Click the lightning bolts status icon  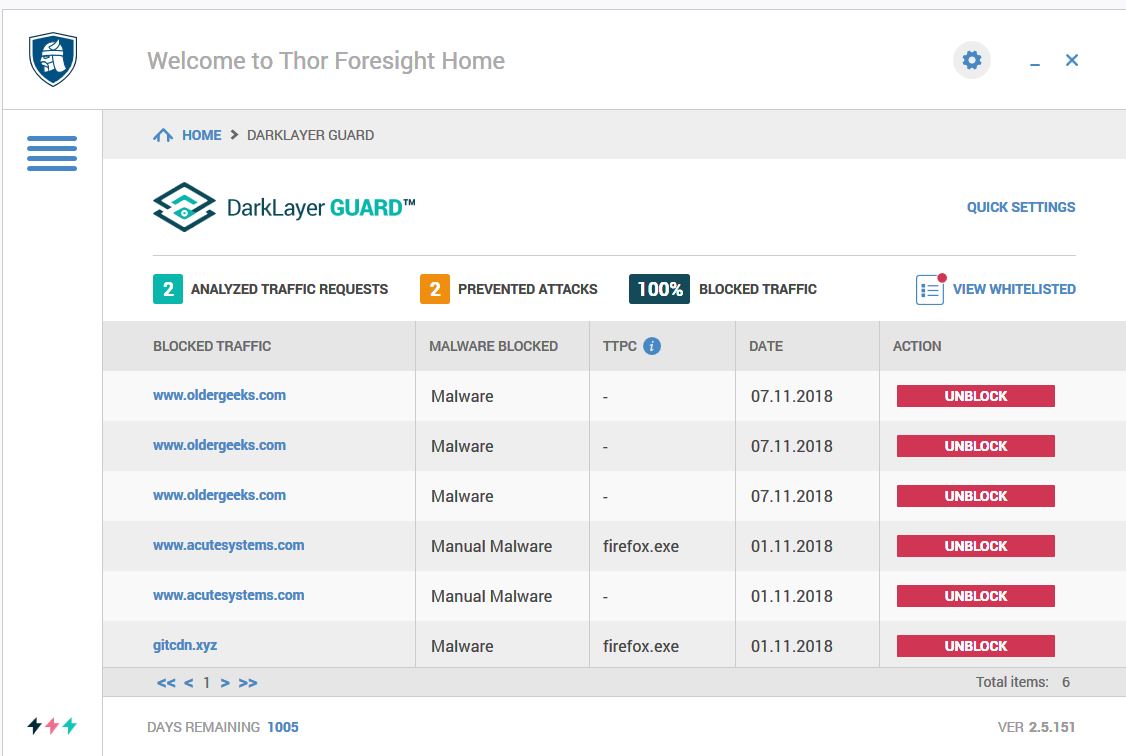tap(52, 726)
